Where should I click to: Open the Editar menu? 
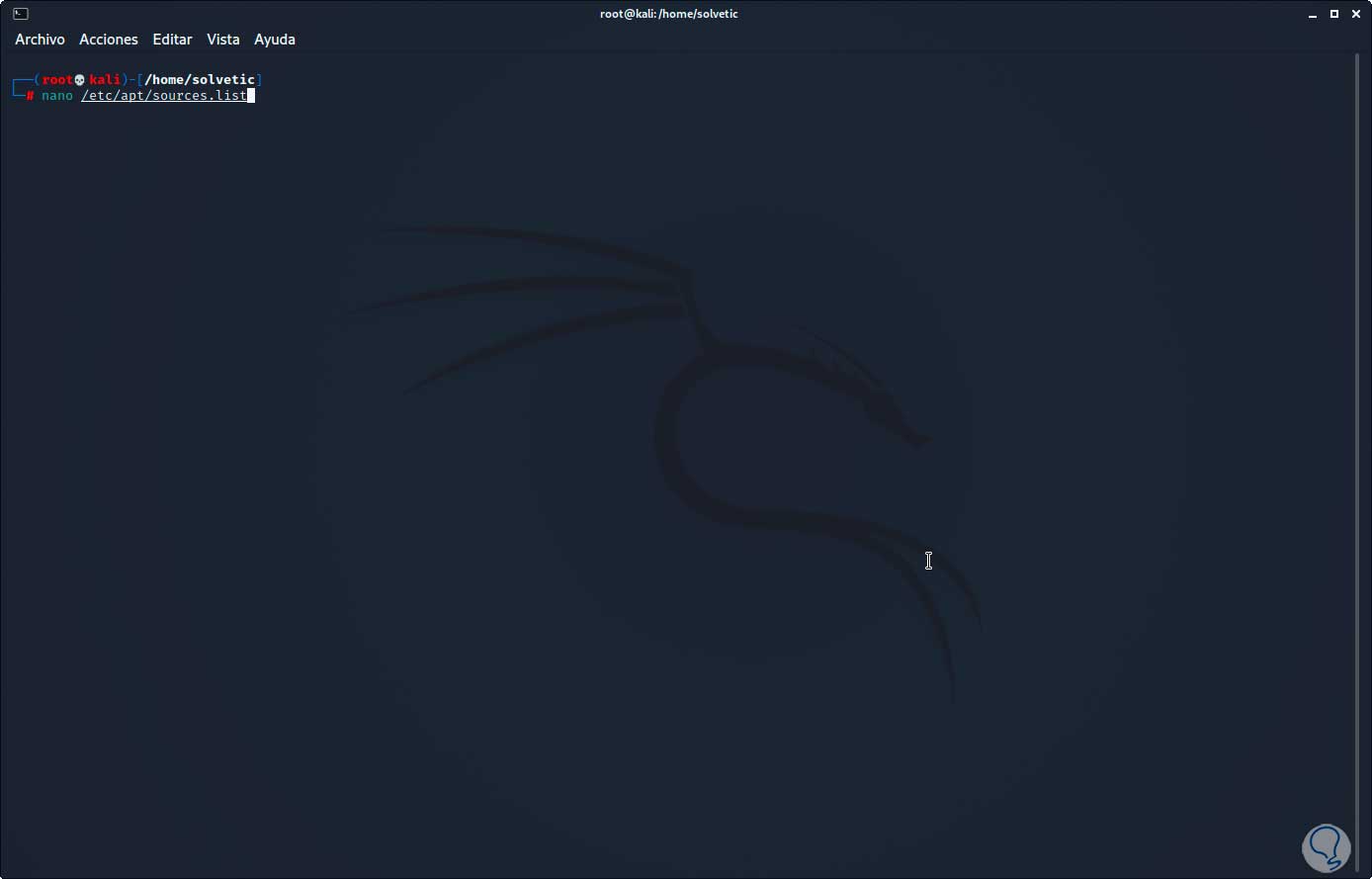(x=172, y=40)
